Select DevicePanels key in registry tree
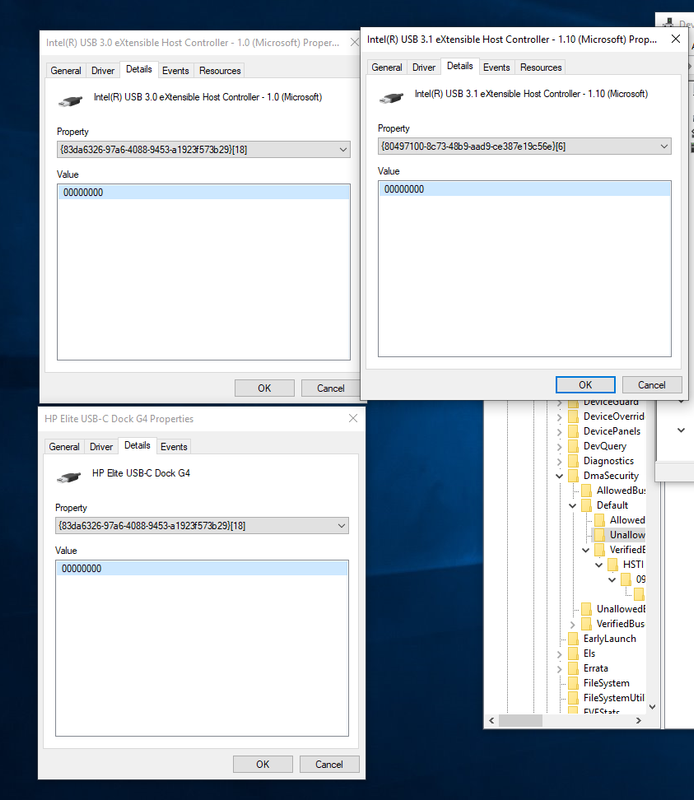This screenshot has height=800, width=694. click(612, 431)
